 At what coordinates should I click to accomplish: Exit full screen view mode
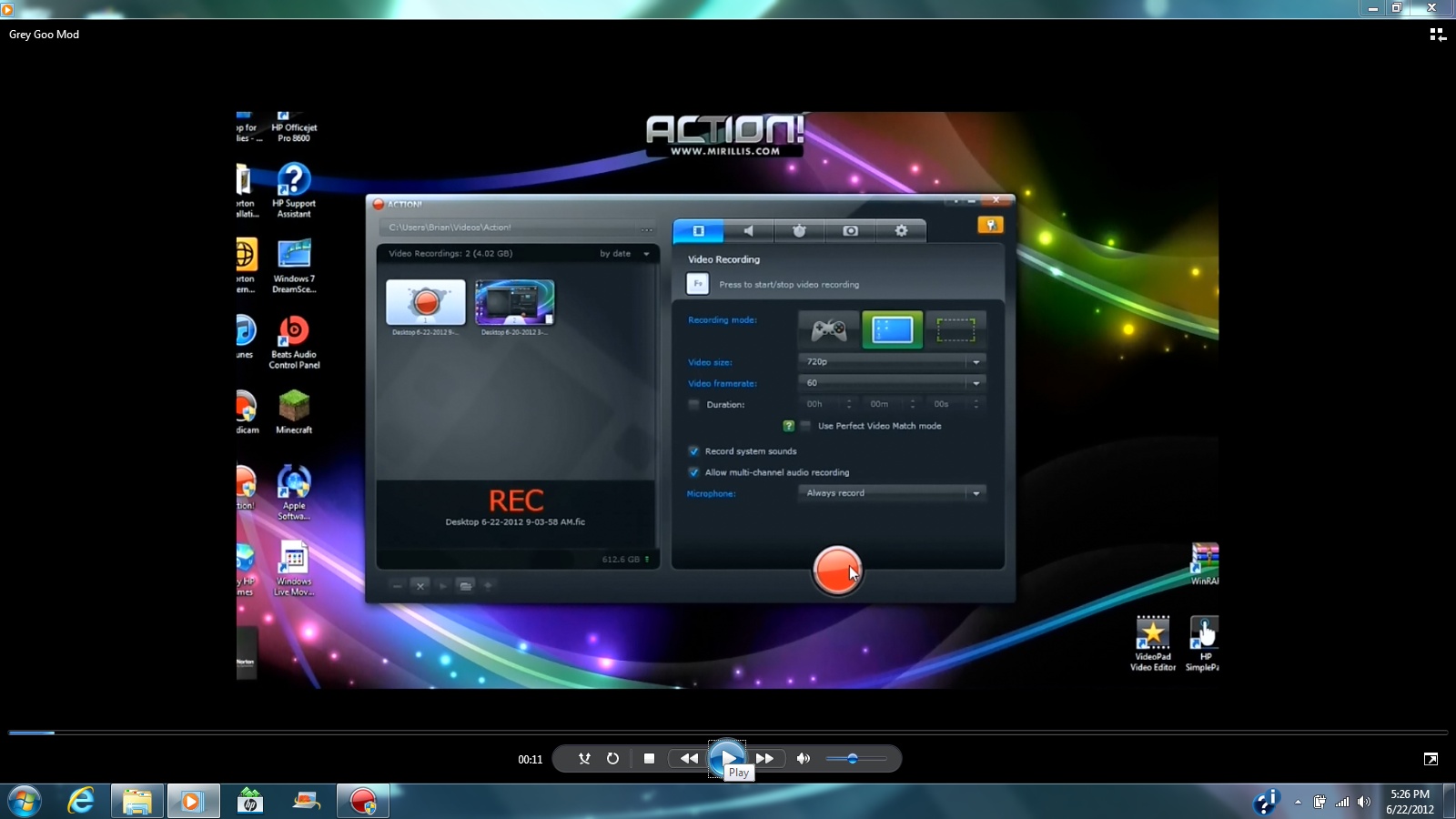coord(1431,759)
